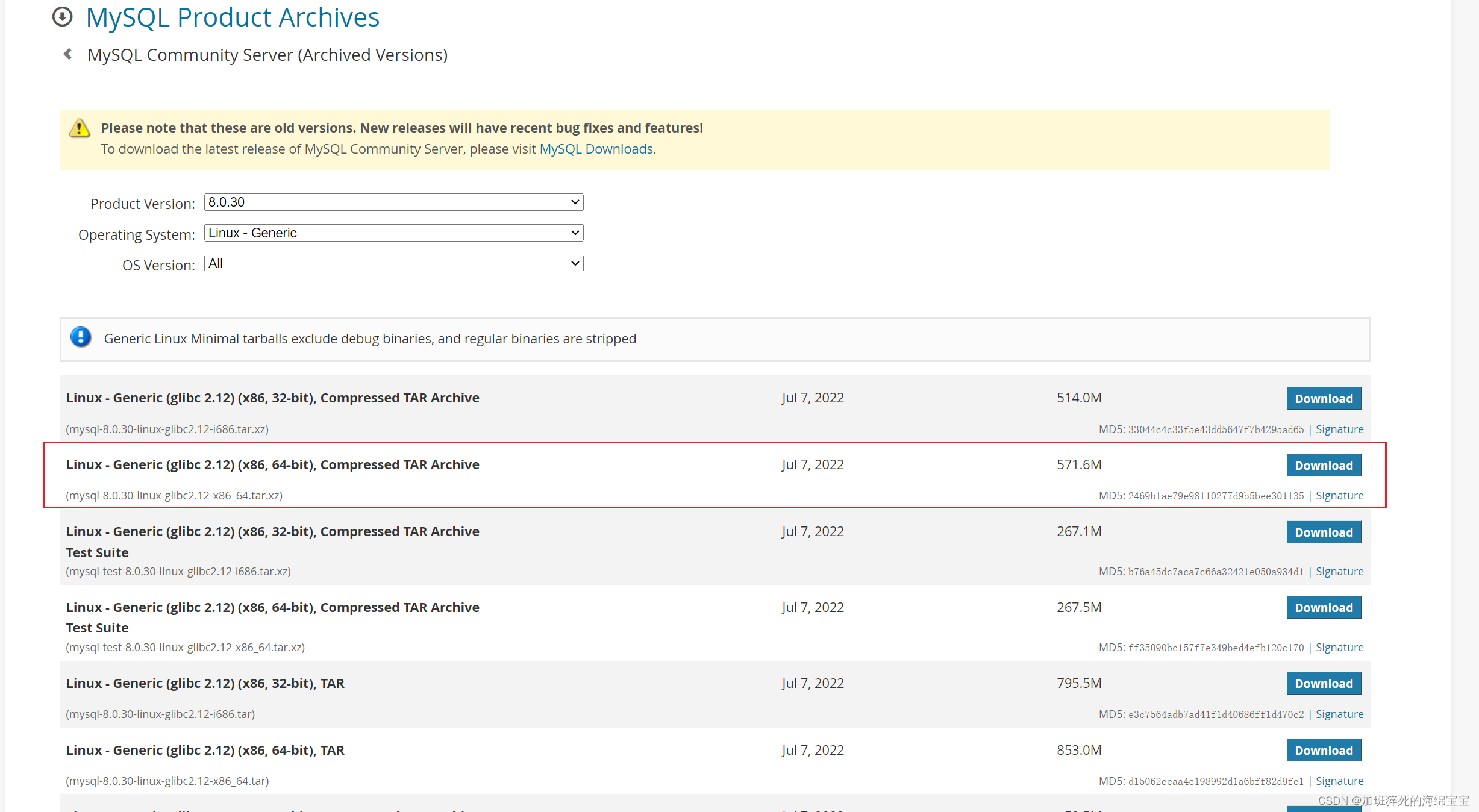1479x812 pixels.
Task: Click filename (mysql-test-8.0.30-linux-glibc2.12-x86_64.tar.xz)
Action: (185, 648)
